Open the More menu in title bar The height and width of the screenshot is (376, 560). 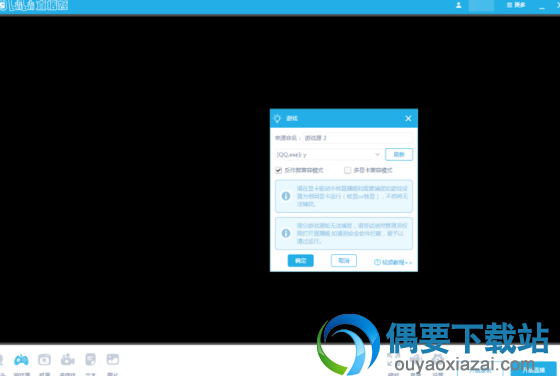coord(516,5)
